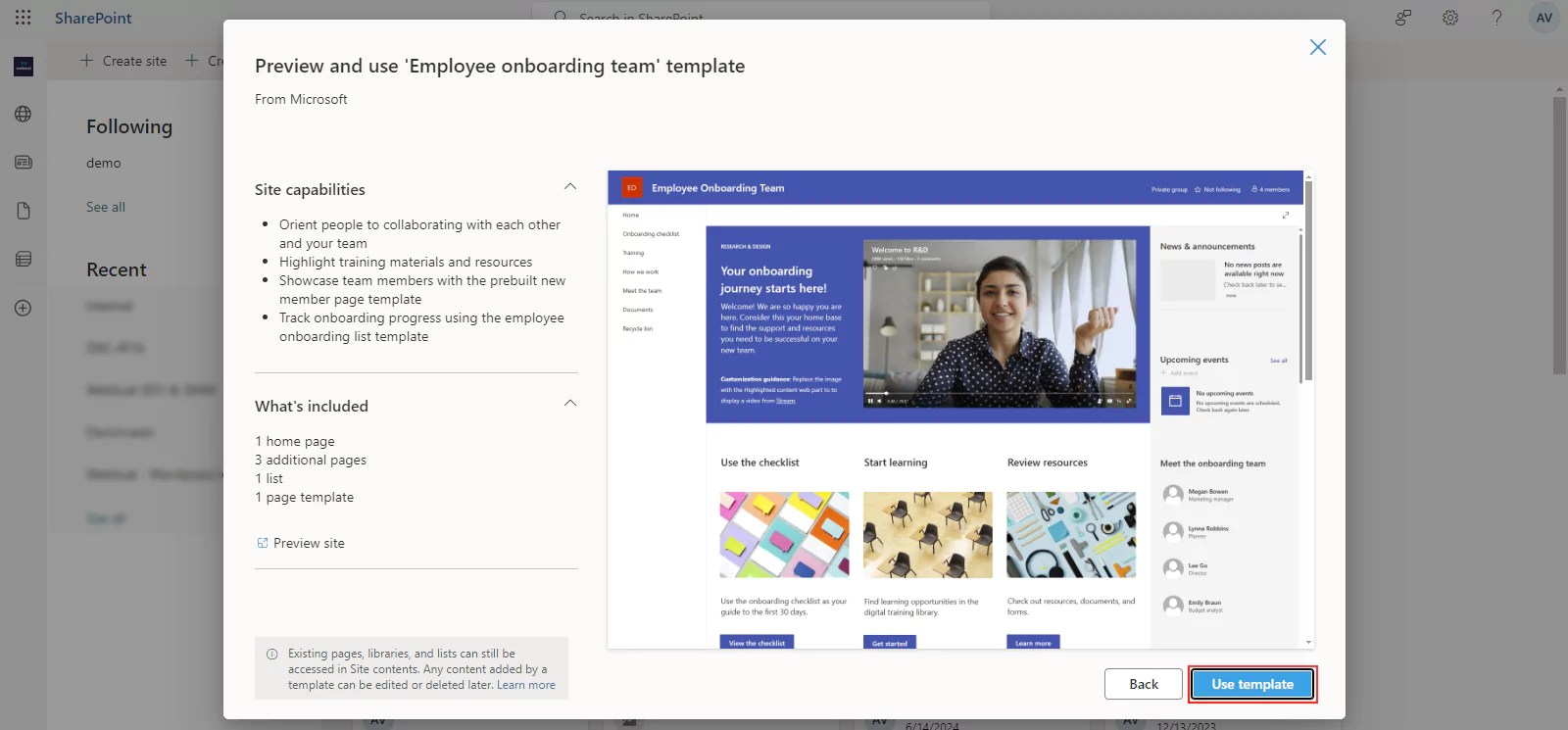Click the 'Site capabilities' heading
Image resolution: width=1568 pixels, height=730 pixels.
310,189
